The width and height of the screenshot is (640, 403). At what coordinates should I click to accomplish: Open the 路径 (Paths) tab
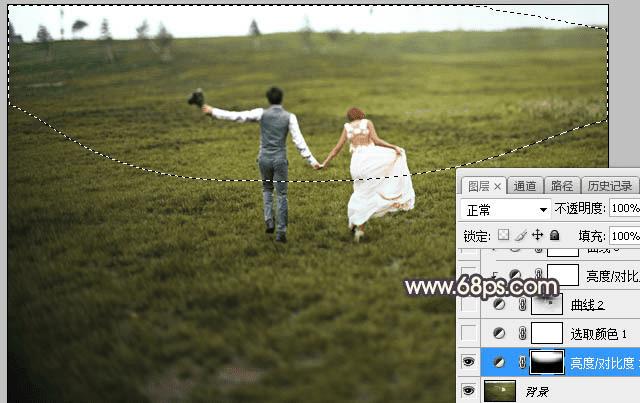point(562,186)
